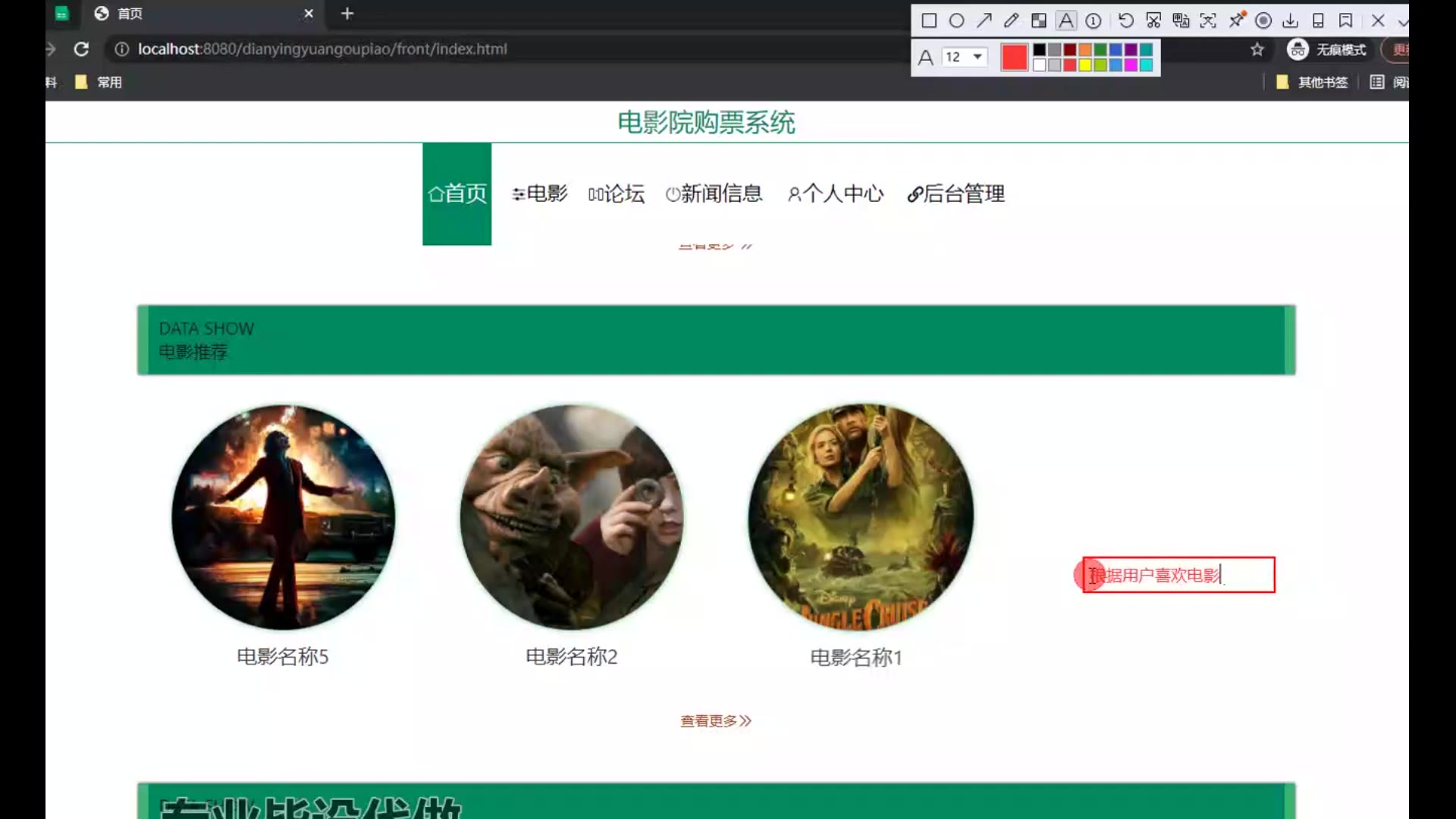Toggle the text annotation tool
This screenshot has height=819, width=1456.
(x=1065, y=20)
